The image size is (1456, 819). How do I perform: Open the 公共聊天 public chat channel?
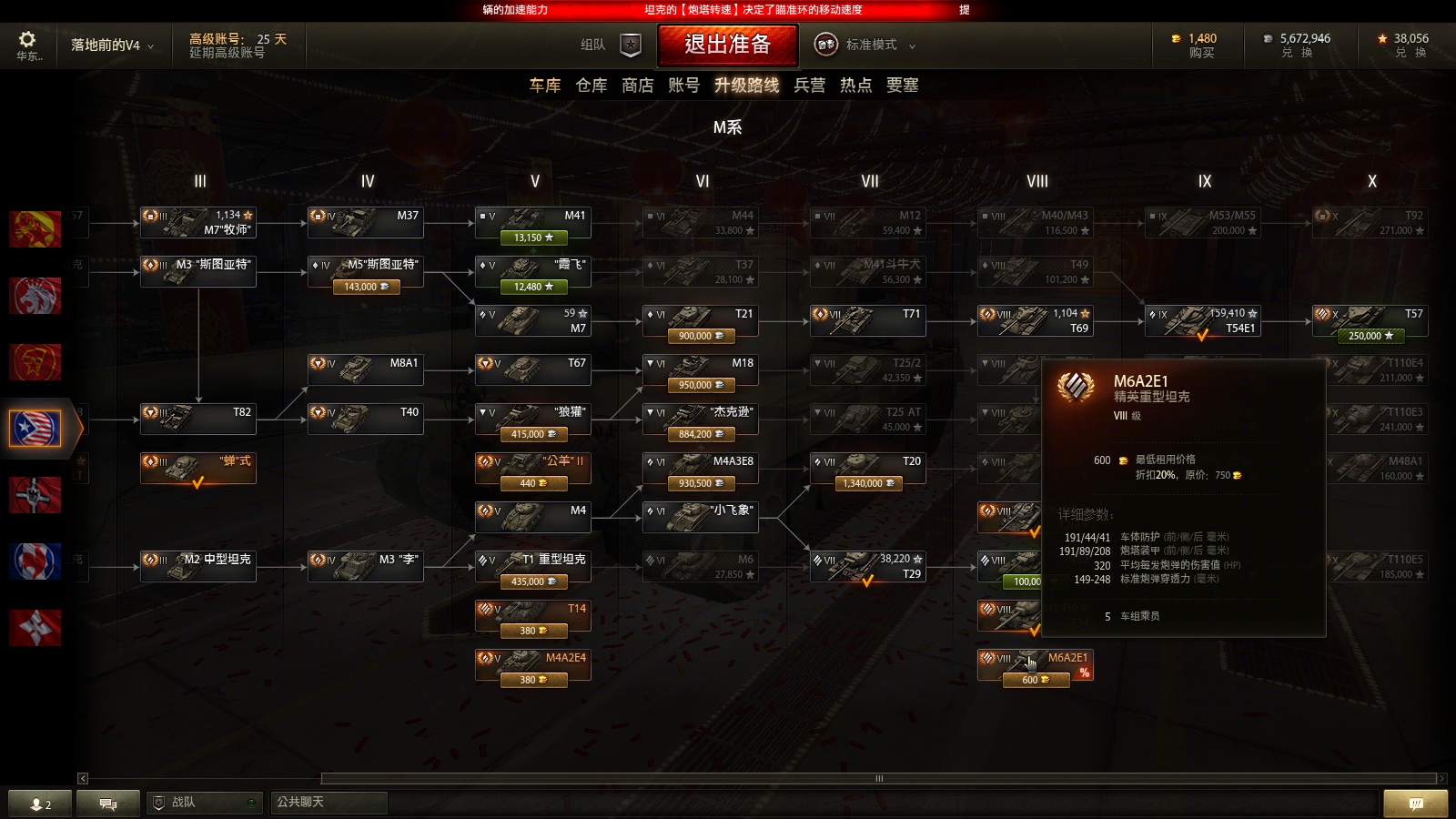coord(329,803)
